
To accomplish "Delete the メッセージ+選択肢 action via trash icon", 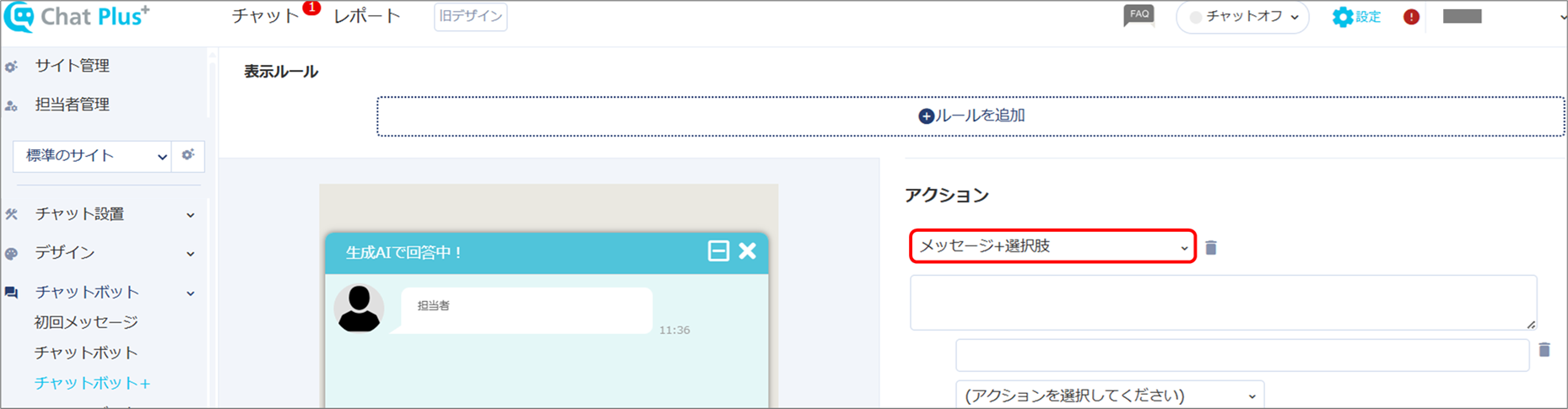I will pos(1211,247).
